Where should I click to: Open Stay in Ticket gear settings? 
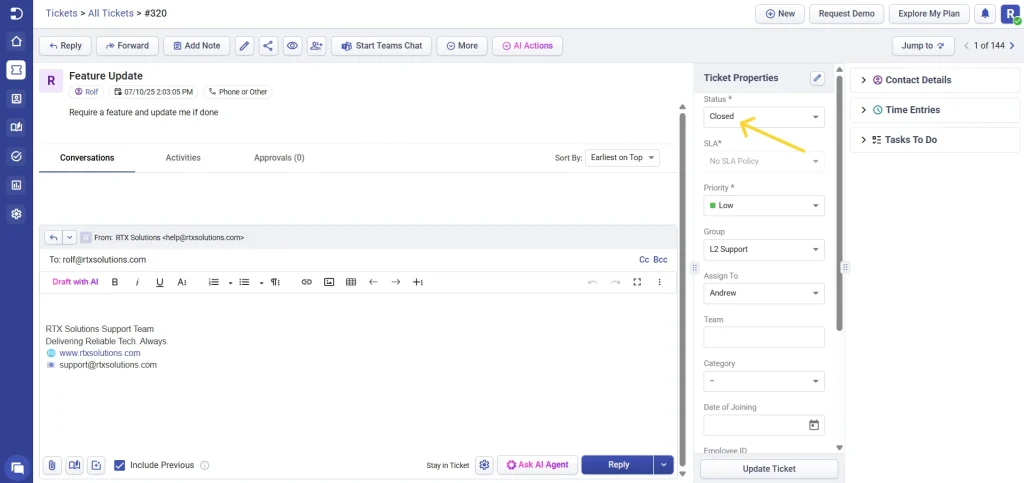point(484,465)
